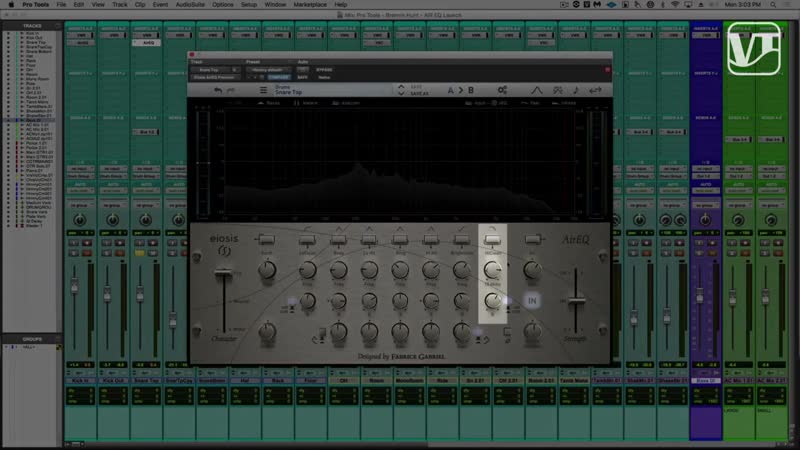Open the AirEQ preset browser hamburger menu
The height and width of the screenshot is (450, 800).
tap(263, 90)
